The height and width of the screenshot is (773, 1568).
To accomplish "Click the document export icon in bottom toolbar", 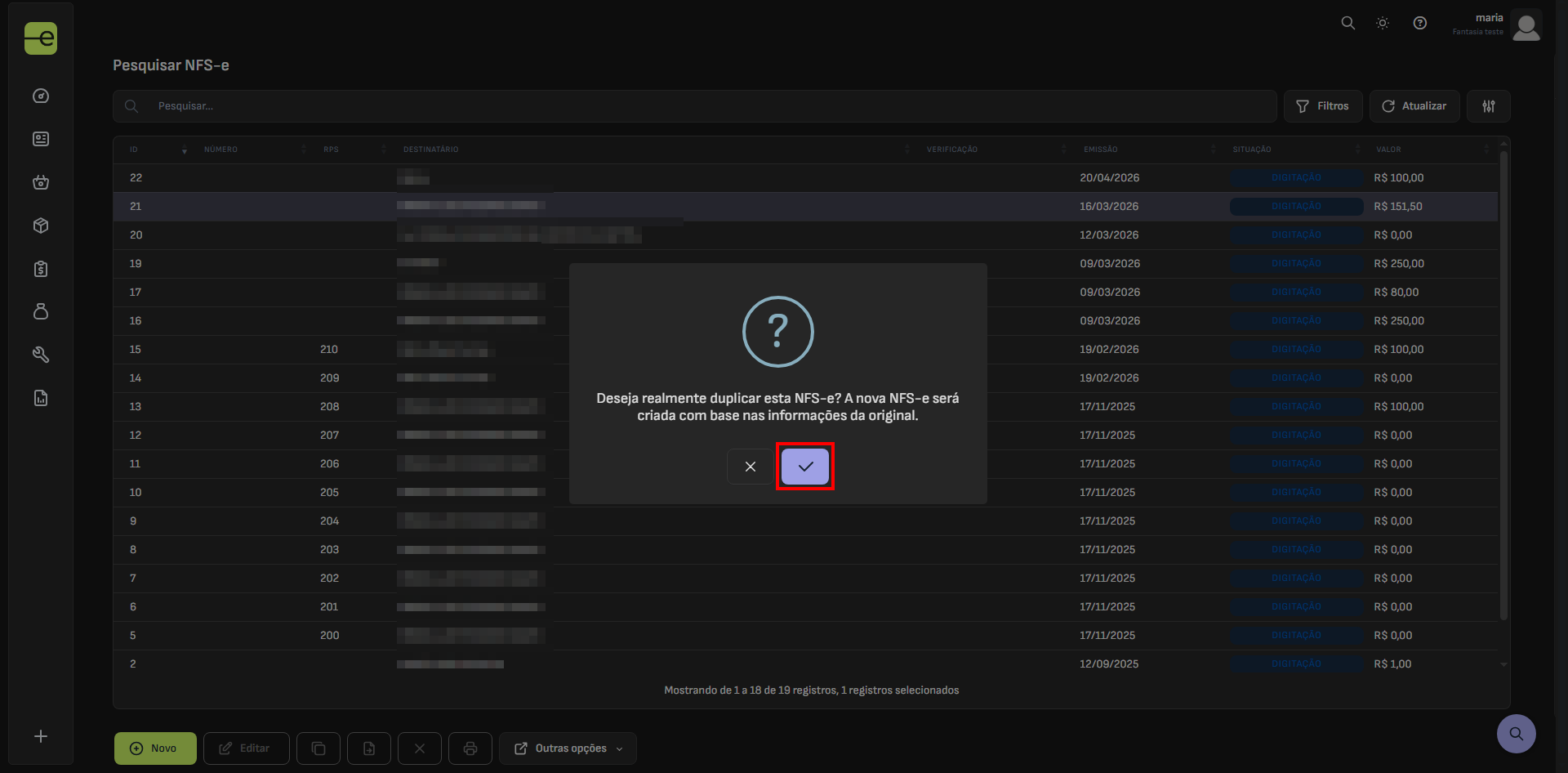I will click(x=369, y=748).
